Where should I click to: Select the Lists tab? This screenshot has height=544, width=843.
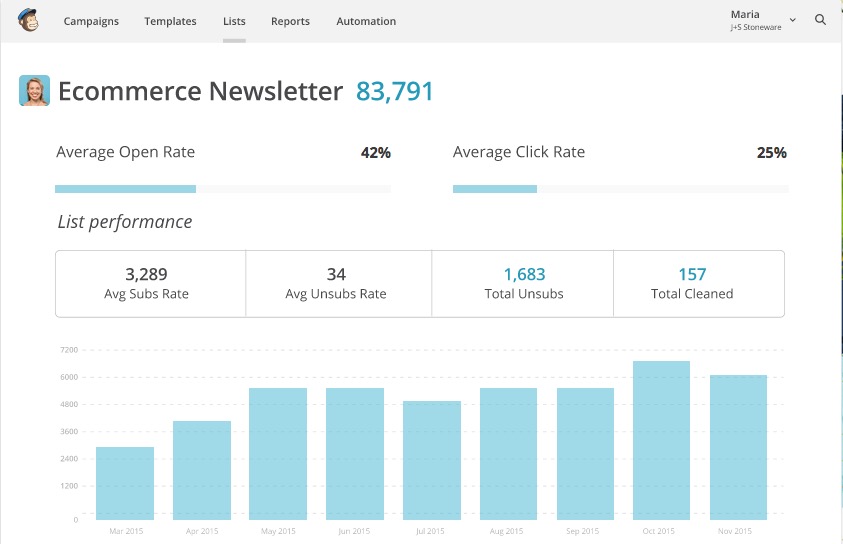234,21
